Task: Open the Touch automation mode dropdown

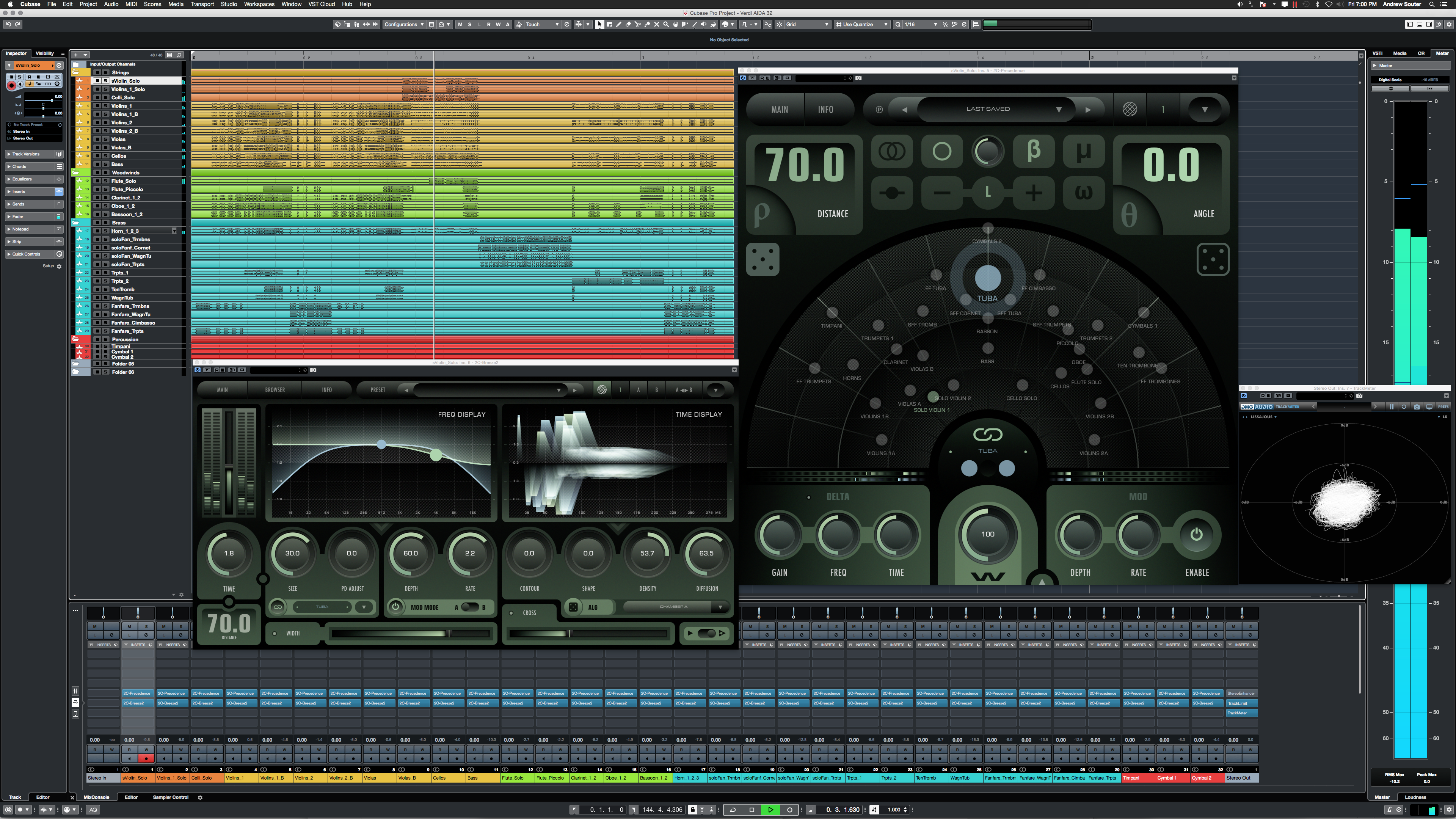Action: pyautogui.click(x=541, y=24)
